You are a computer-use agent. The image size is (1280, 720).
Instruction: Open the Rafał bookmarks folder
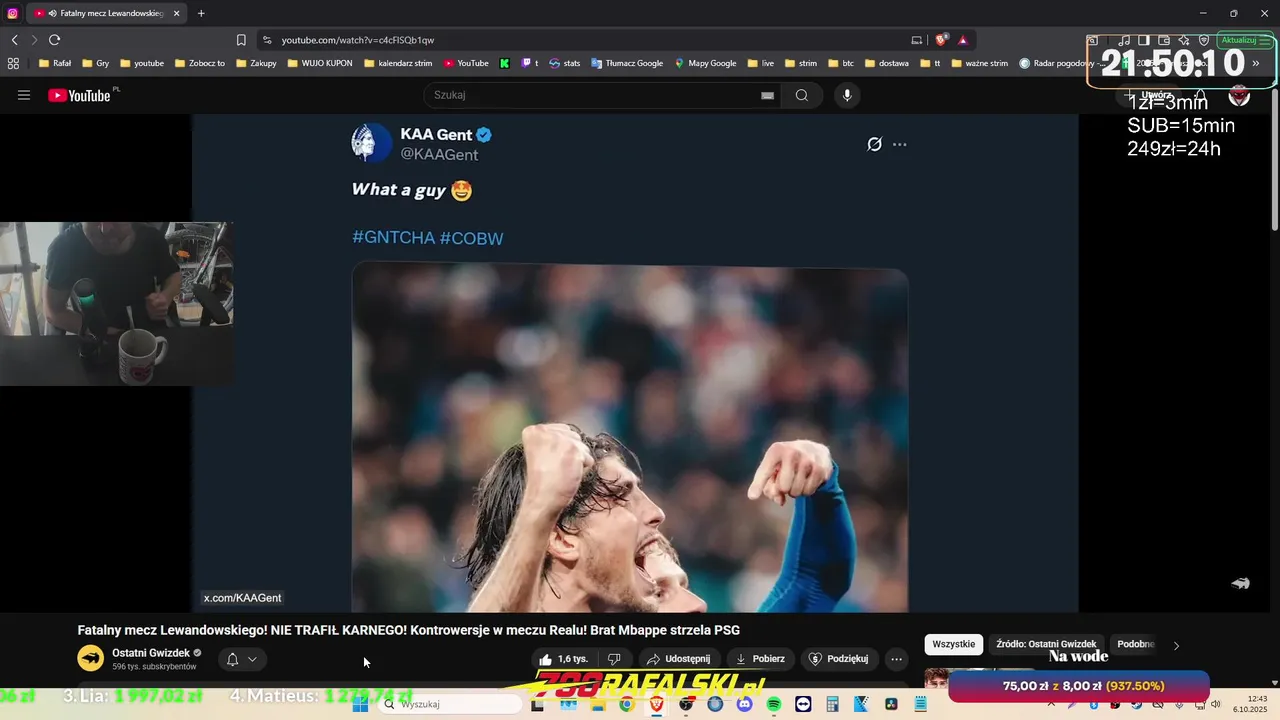click(x=55, y=63)
